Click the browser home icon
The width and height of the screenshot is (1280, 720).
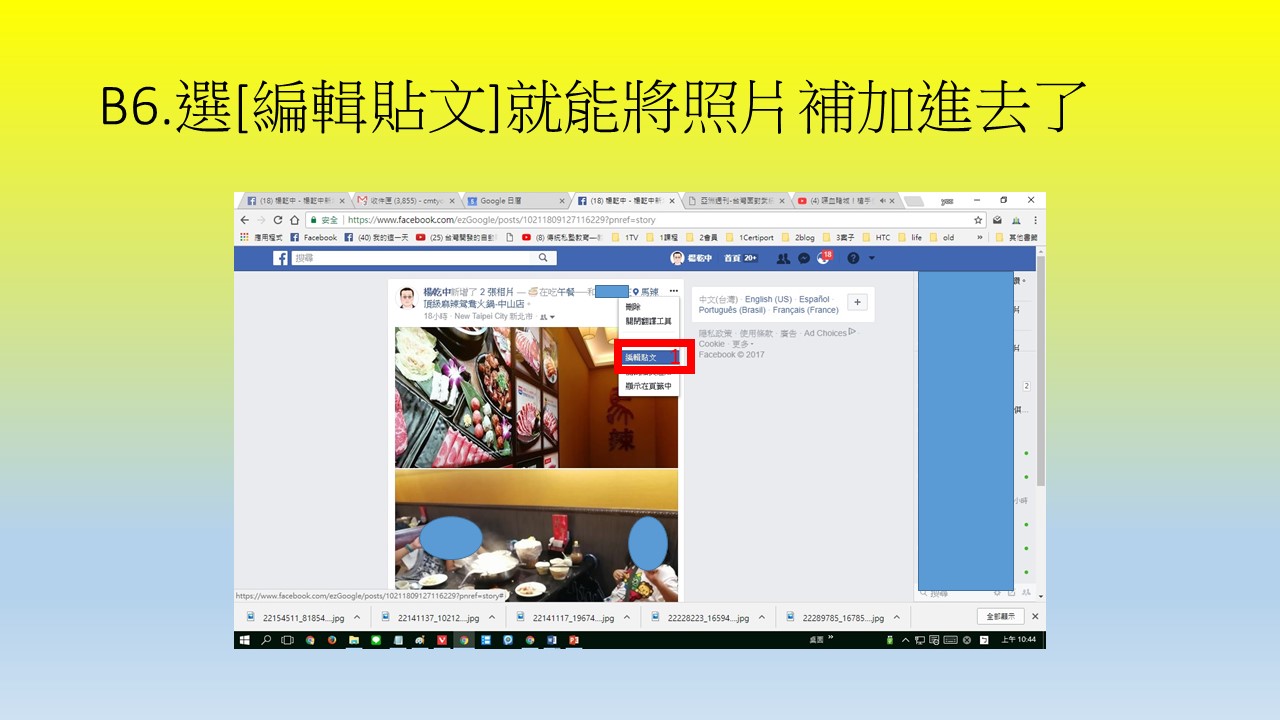pos(294,220)
